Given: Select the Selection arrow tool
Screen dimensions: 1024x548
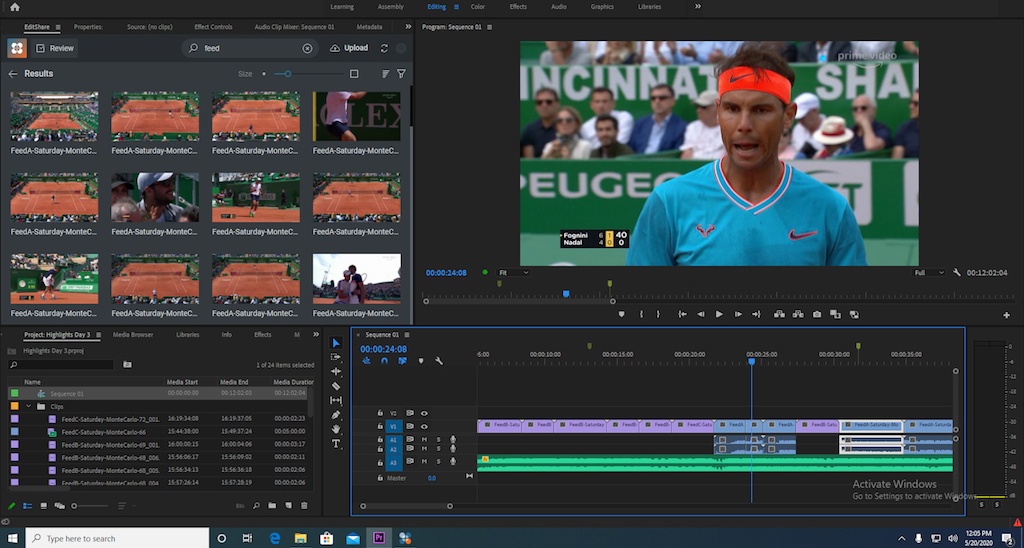Looking at the screenshot, I should point(336,343).
